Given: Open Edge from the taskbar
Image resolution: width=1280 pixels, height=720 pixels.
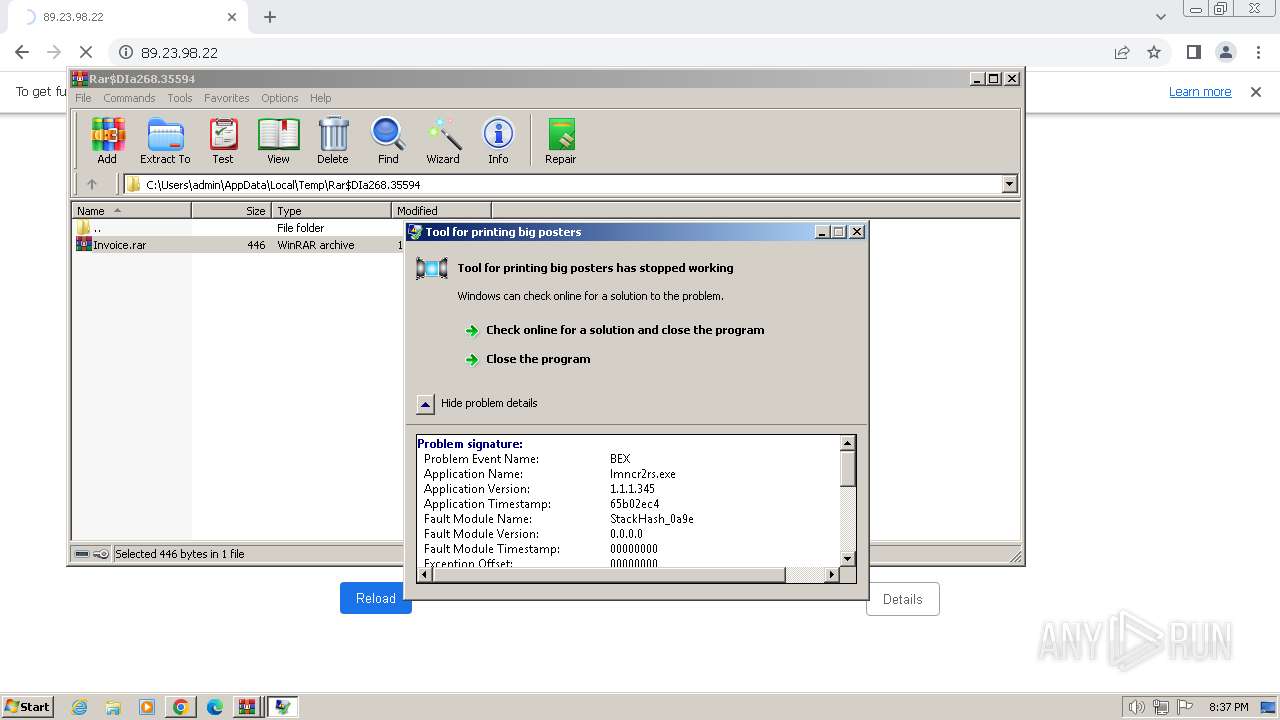Looking at the screenshot, I should 215,707.
